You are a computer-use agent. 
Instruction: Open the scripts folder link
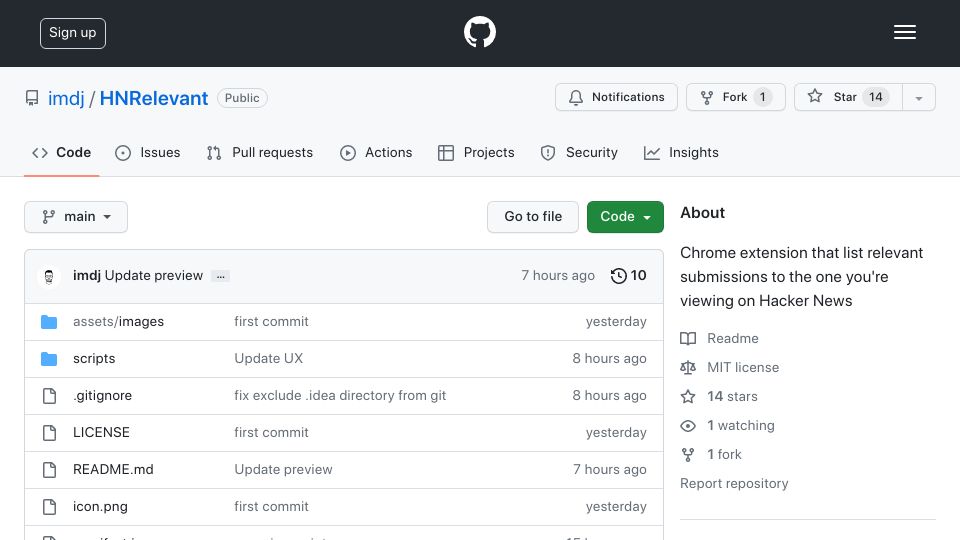click(94, 359)
